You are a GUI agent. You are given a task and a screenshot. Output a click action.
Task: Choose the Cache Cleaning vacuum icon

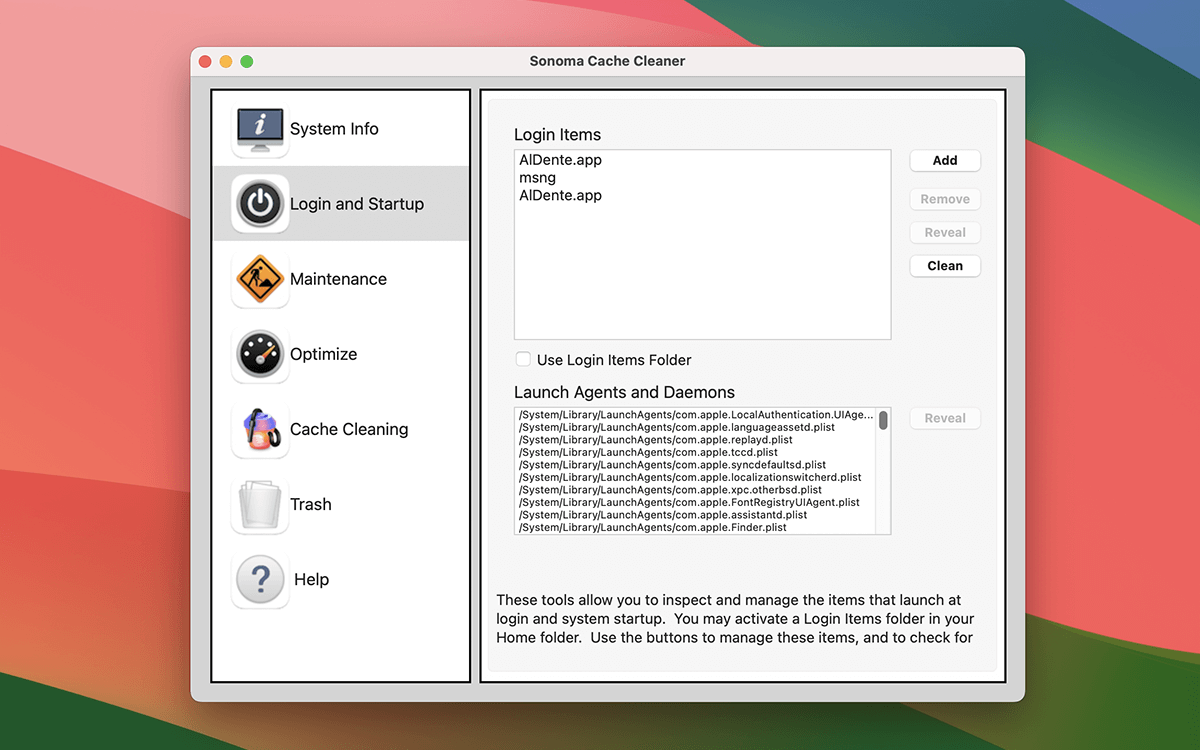click(260, 429)
